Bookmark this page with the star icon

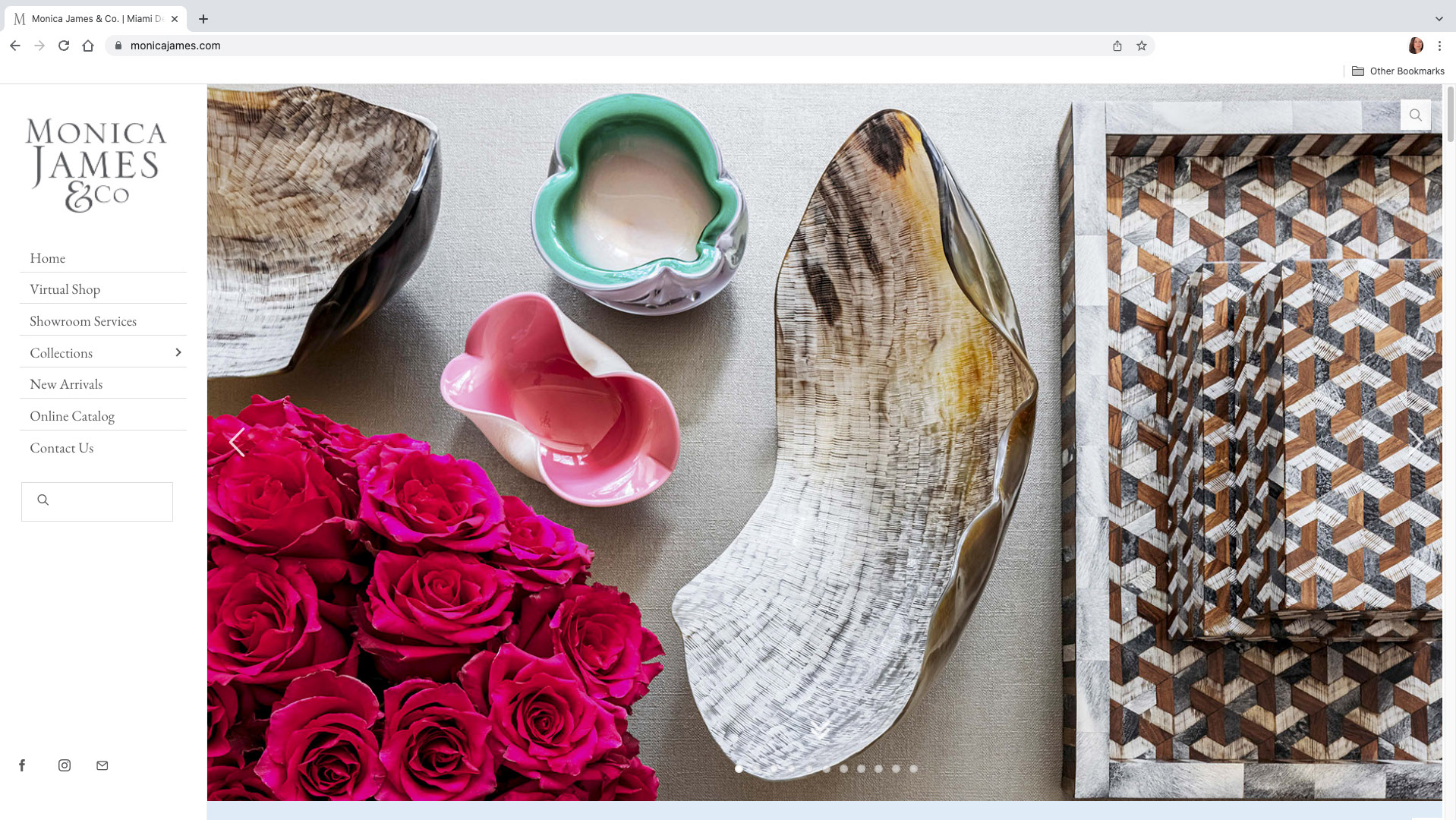pyautogui.click(x=1142, y=46)
